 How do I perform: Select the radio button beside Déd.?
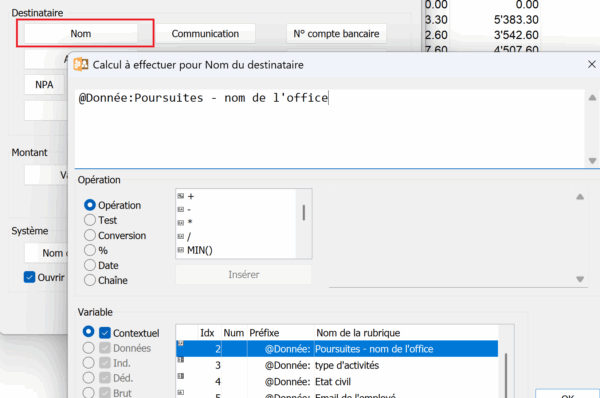pyautogui.click(x=88, y=377)
